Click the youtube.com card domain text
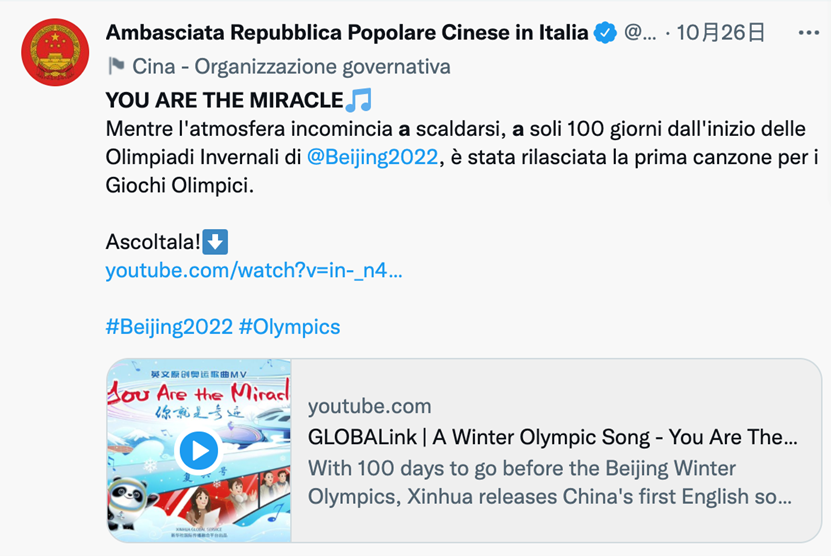 point(370,406)
